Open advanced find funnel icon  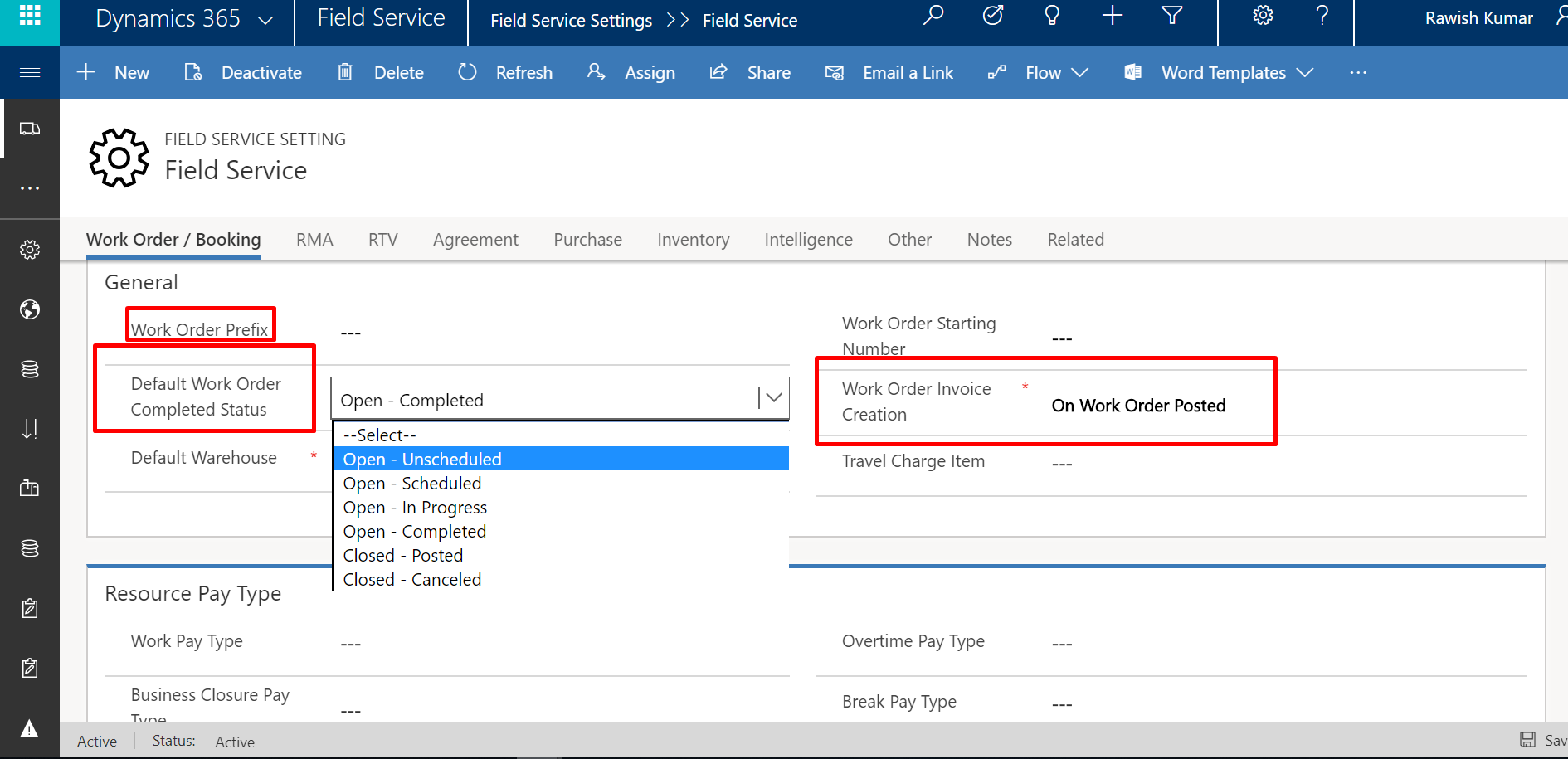pyautogui.click(x=1171, y=17)
